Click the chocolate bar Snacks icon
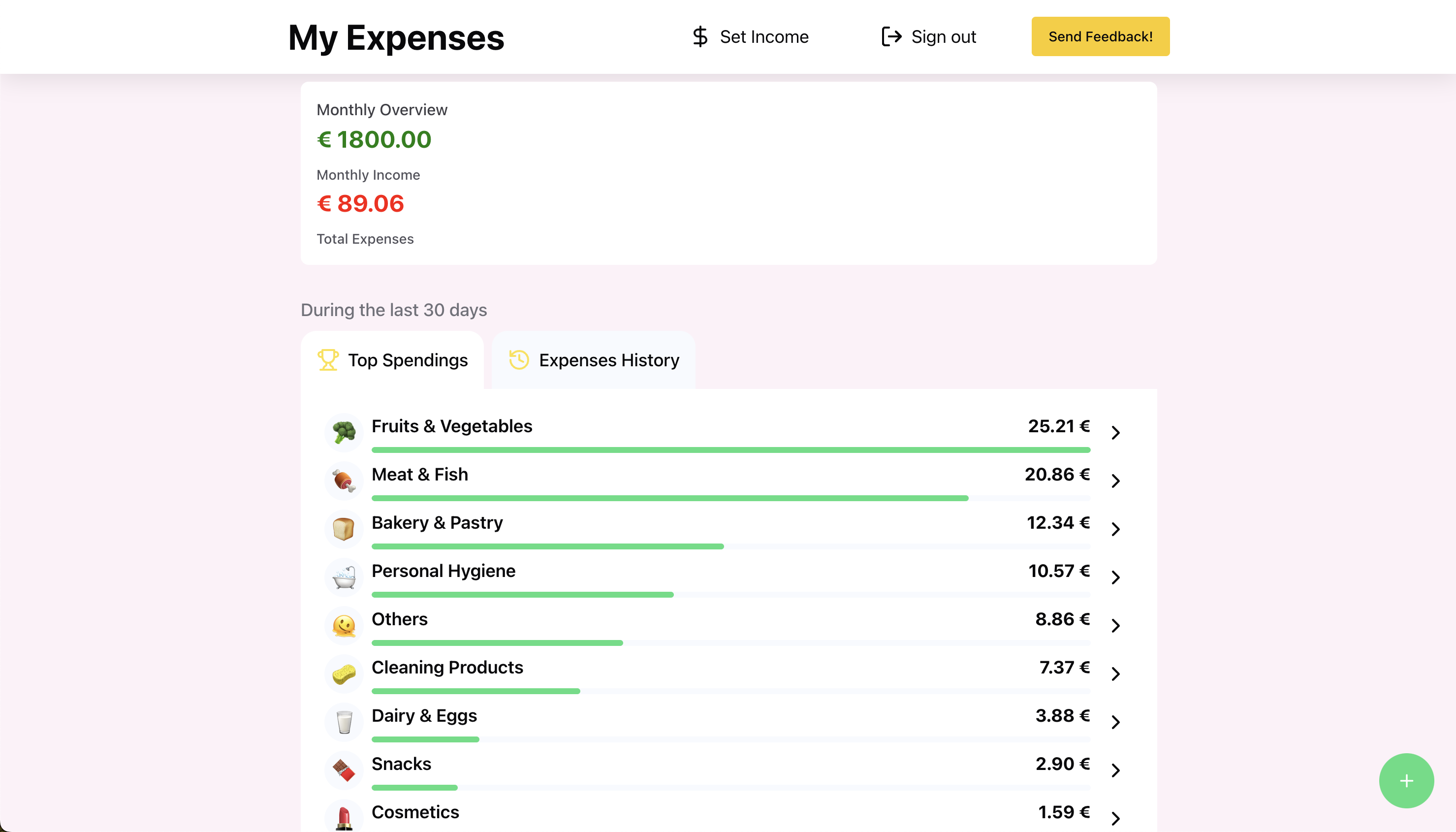This screenshot has width=1456, height=832. coord(344,770)
